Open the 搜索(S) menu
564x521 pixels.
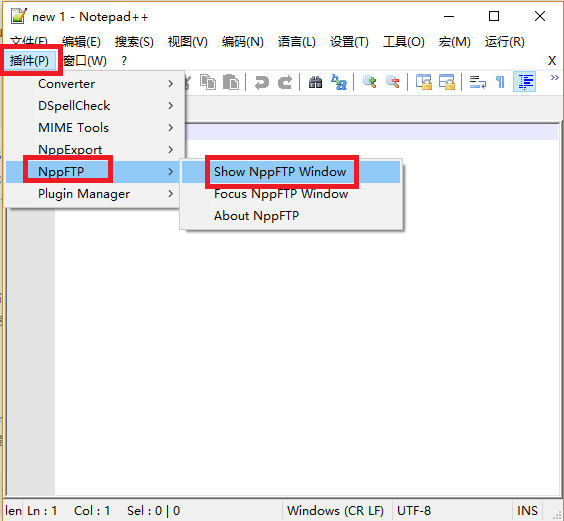tap(134, 42)
